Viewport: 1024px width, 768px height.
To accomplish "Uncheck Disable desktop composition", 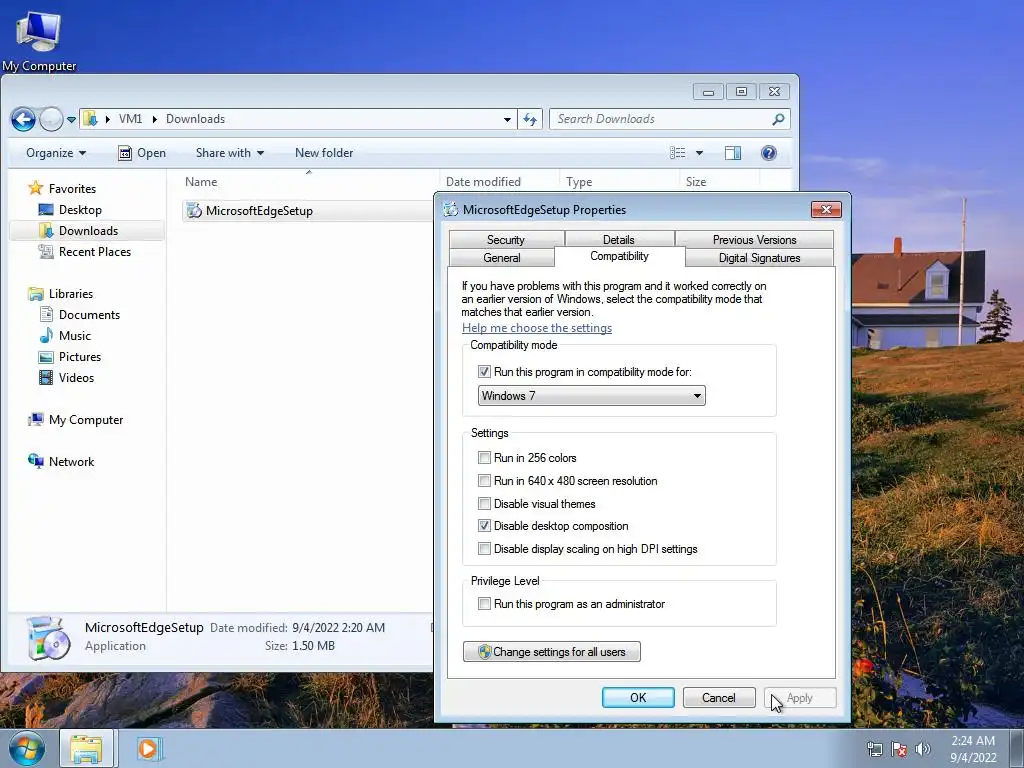I will click(x=484, y=526).
